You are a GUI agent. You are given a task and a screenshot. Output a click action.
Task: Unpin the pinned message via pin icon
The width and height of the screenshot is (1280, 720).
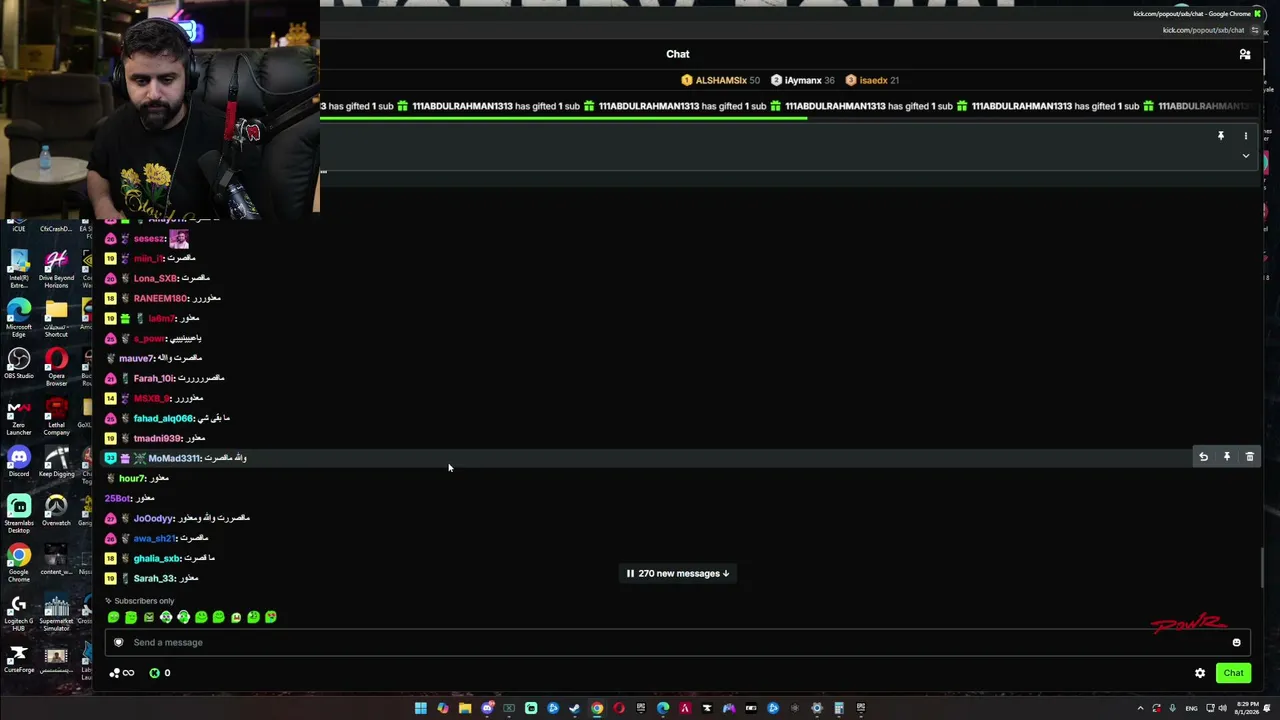(x=1221, y=135)
